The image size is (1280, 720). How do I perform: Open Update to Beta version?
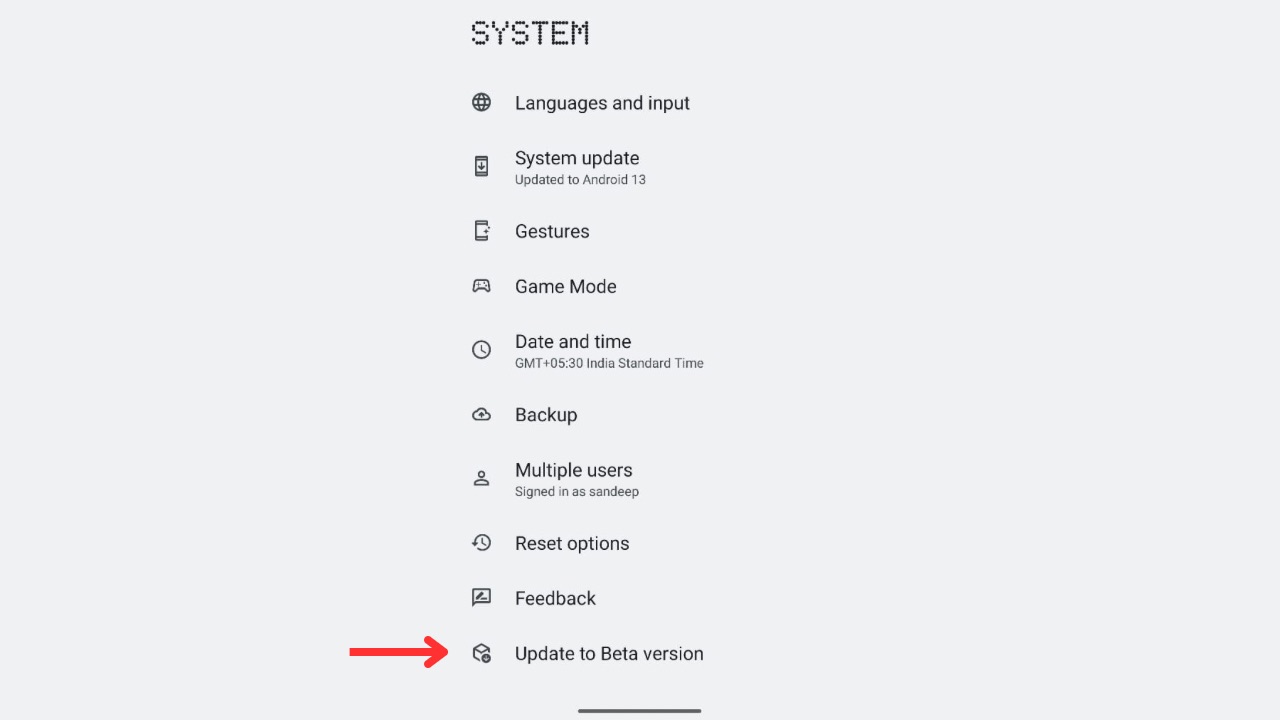click(x=608, y=653)
